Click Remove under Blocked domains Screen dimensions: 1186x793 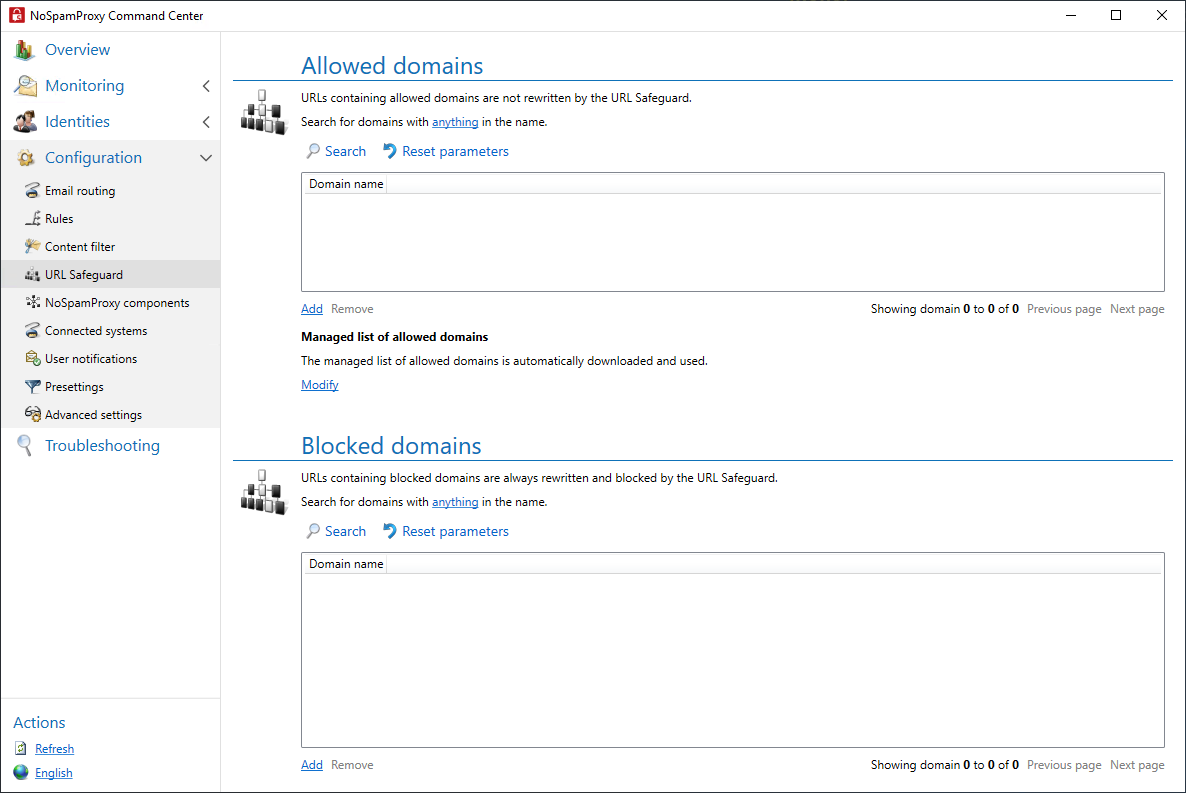pyautogui.click(x=352, y=765)
